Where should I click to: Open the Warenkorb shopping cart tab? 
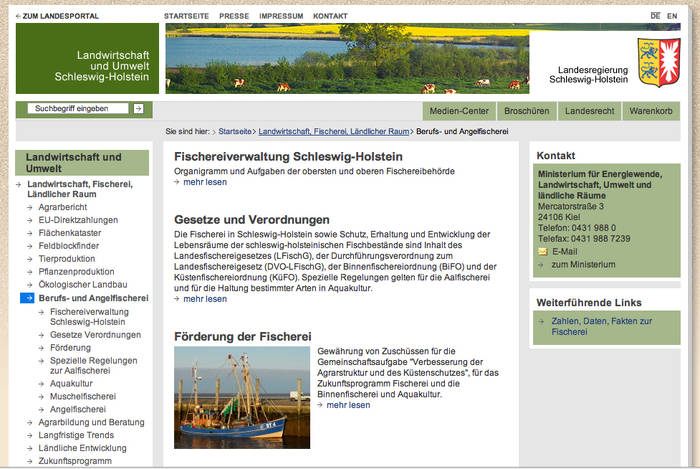click(651, 111)
